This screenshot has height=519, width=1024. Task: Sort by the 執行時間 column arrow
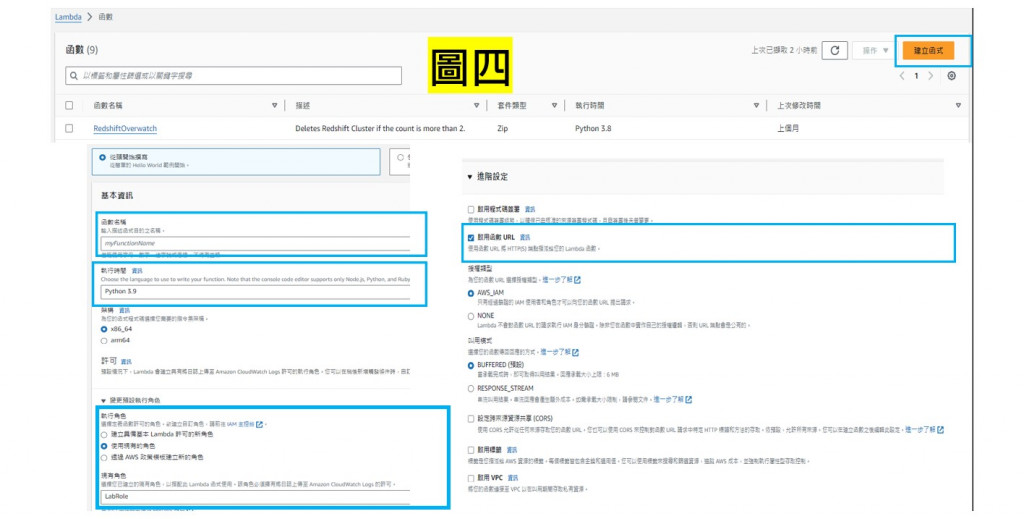[x=756, y=105]
